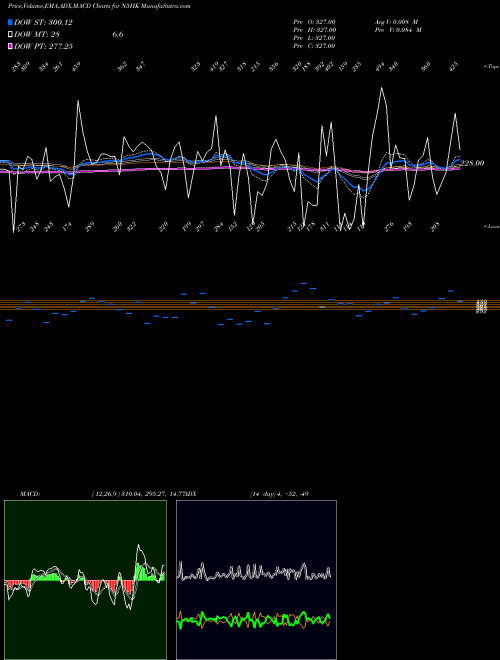Click the blue DOW ST legend swatch
The width and height of the screenshot is (500, 660).
(x=11, y=22)
